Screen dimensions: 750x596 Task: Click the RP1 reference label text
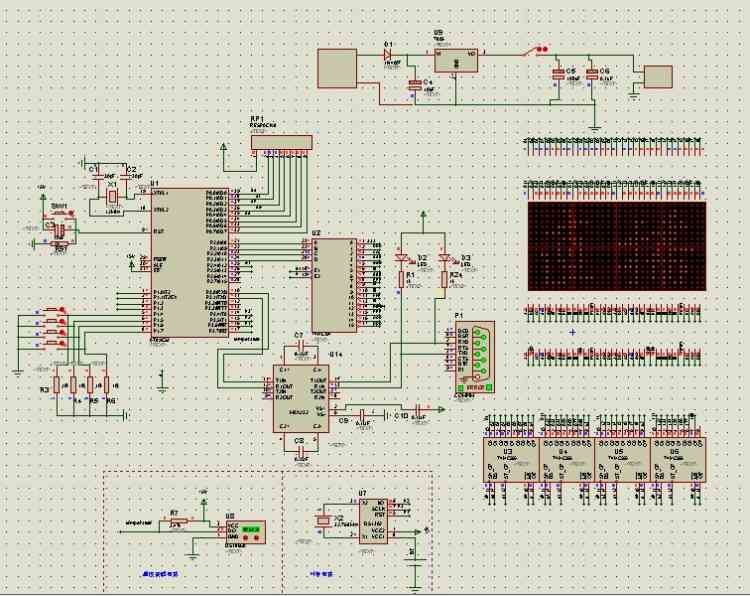[257, 119]
